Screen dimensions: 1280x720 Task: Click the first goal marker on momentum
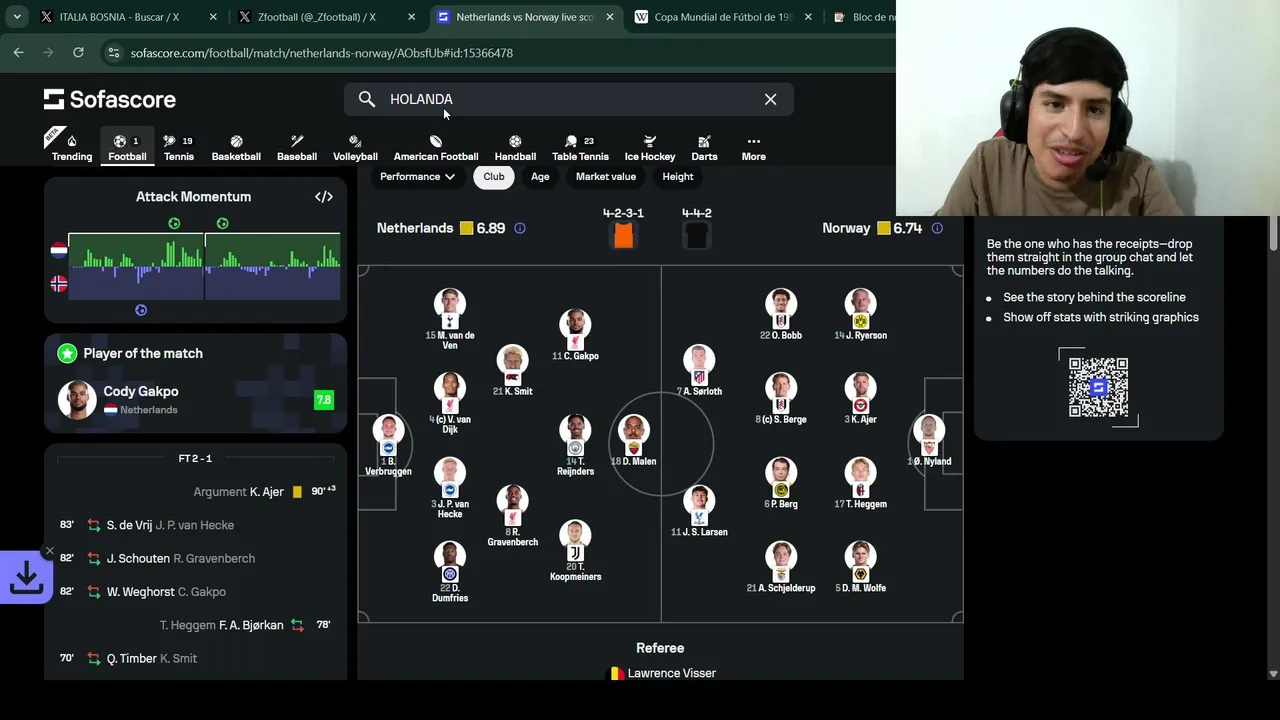point(174,223)
